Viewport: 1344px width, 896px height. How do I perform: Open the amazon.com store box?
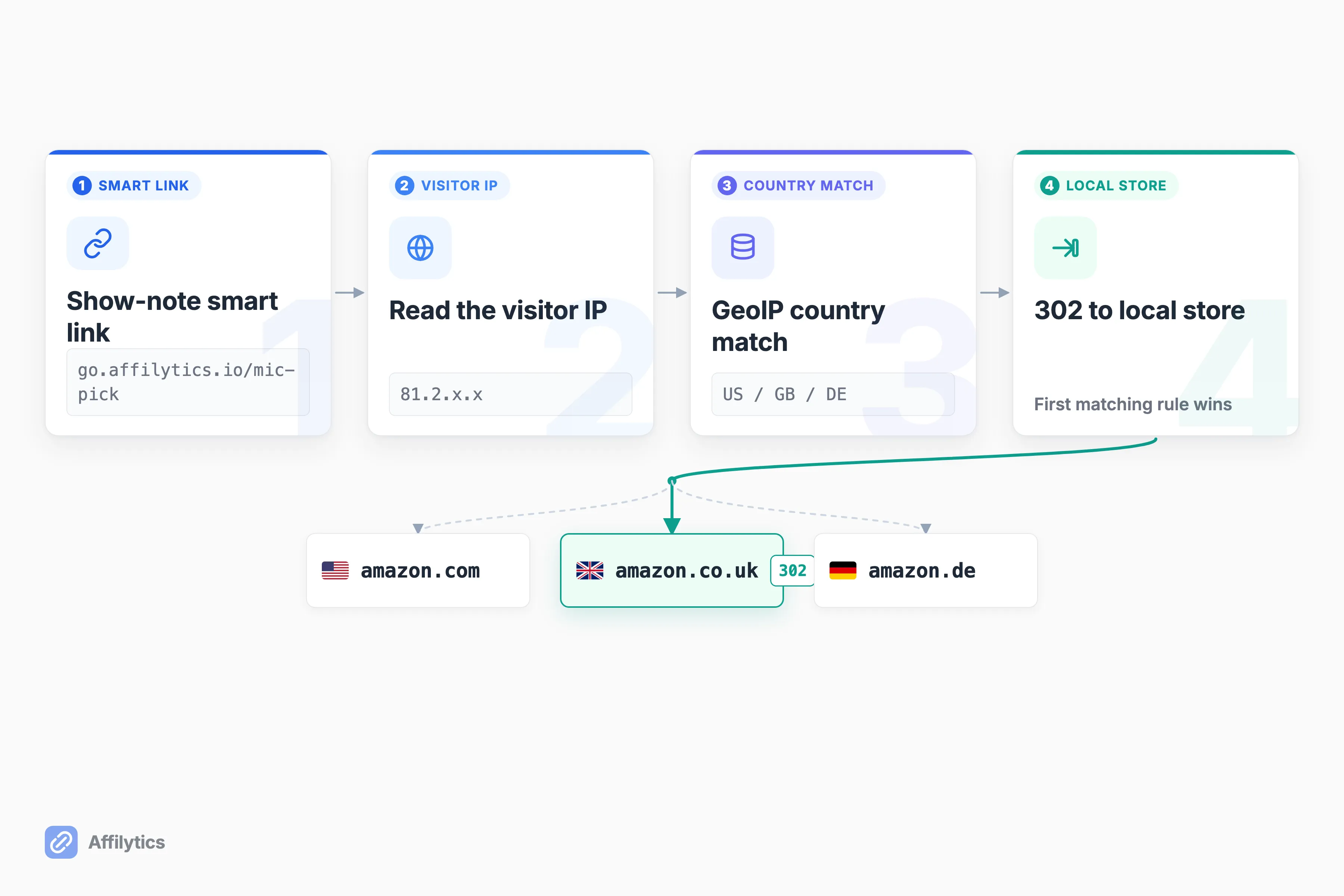418,570
